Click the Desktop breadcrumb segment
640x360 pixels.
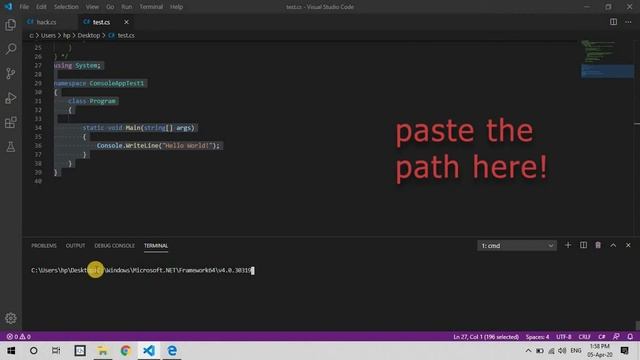tap(89, 36)
